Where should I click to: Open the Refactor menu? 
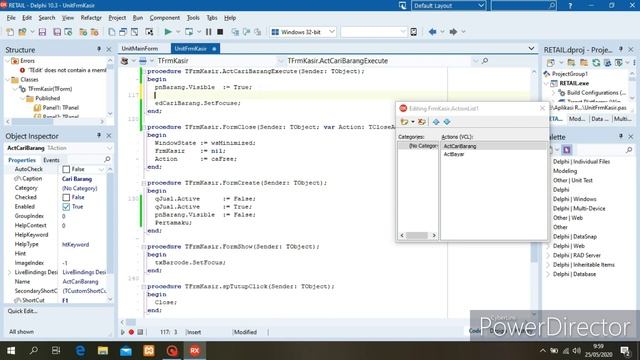91,18
